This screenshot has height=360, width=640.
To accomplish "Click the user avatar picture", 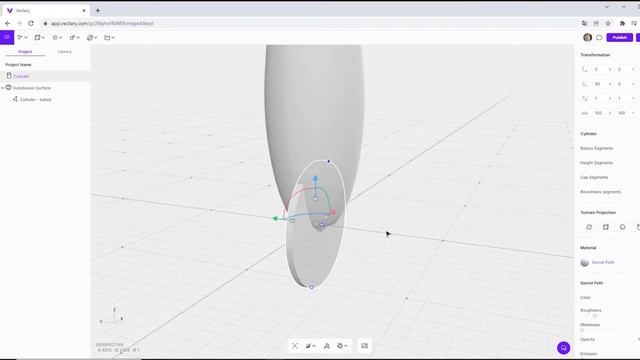I will pyautogui.click(x=587, y=38).
